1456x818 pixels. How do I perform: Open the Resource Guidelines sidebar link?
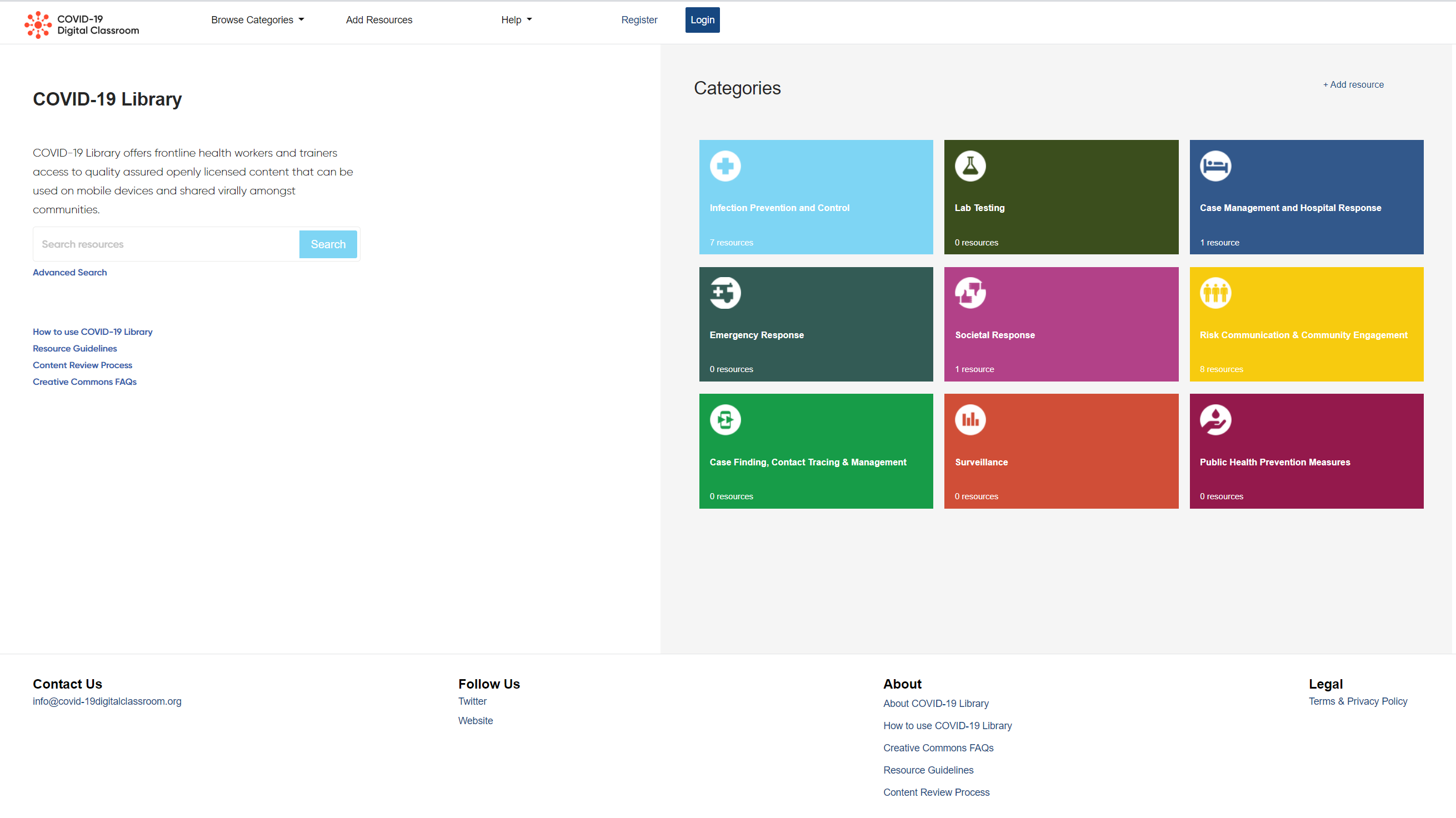[74, 349]
